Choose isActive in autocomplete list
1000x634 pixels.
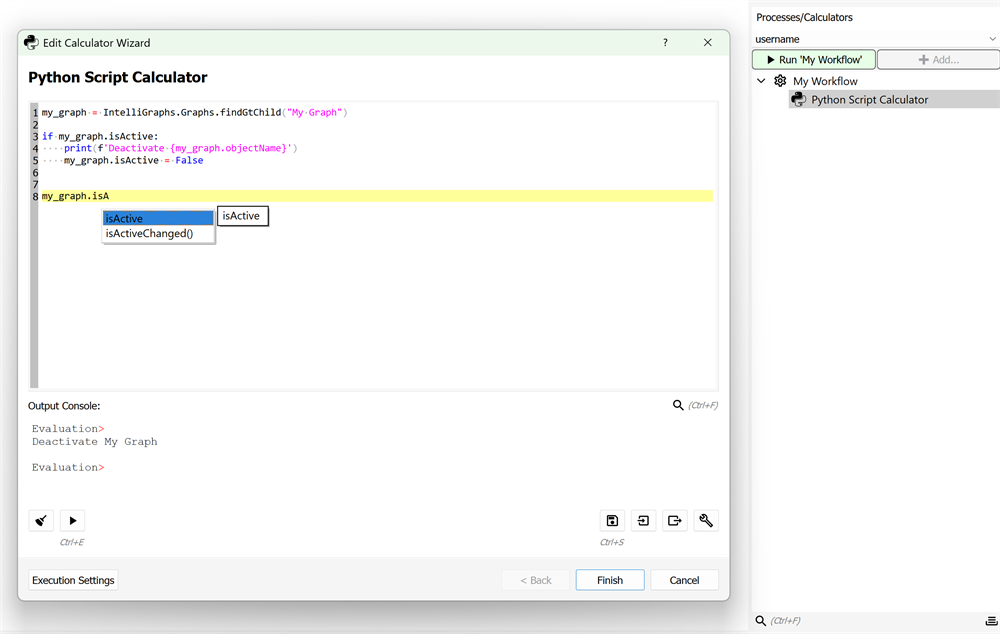click(158, 218)
